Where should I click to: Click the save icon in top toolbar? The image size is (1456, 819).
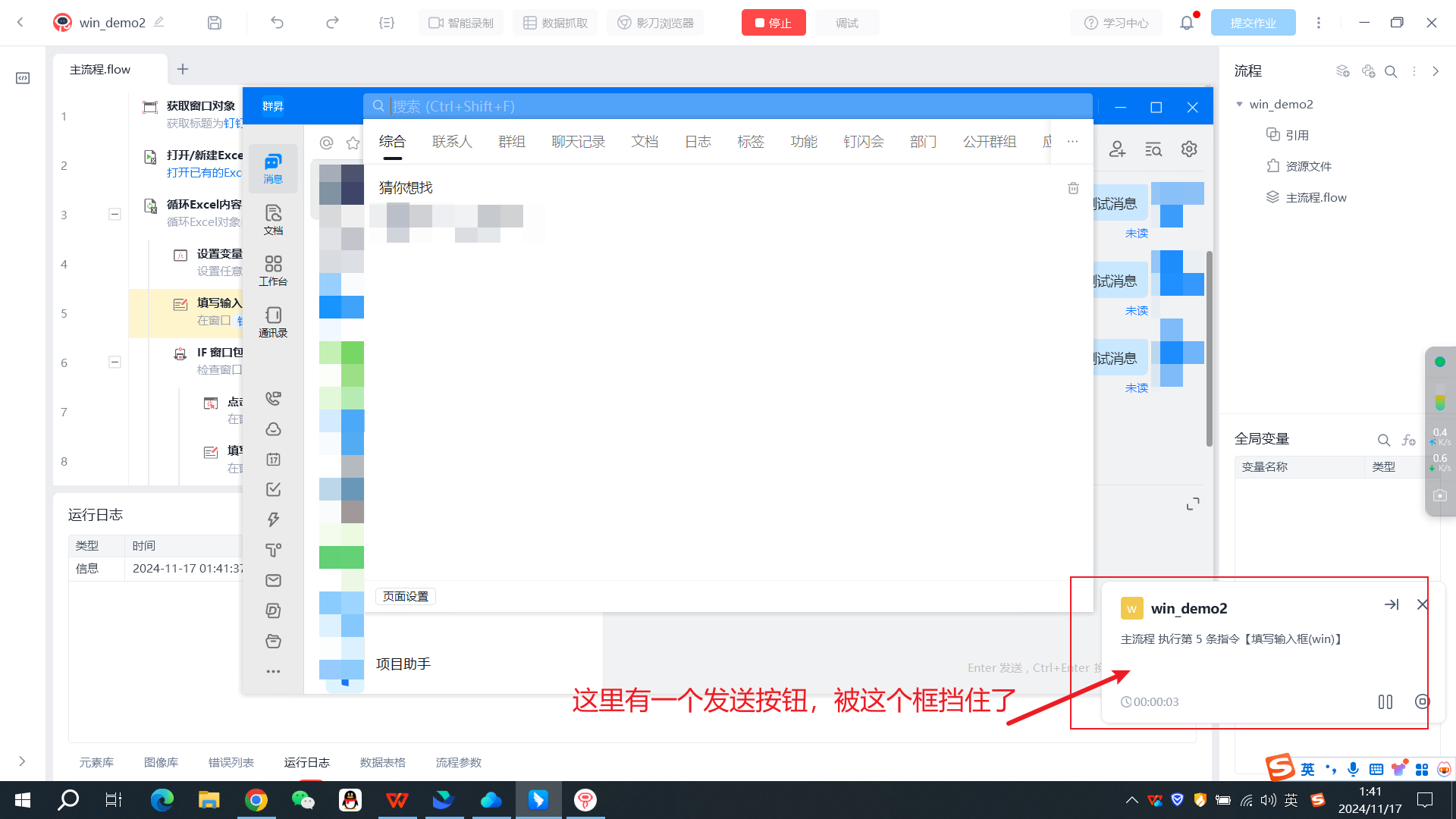215,23
